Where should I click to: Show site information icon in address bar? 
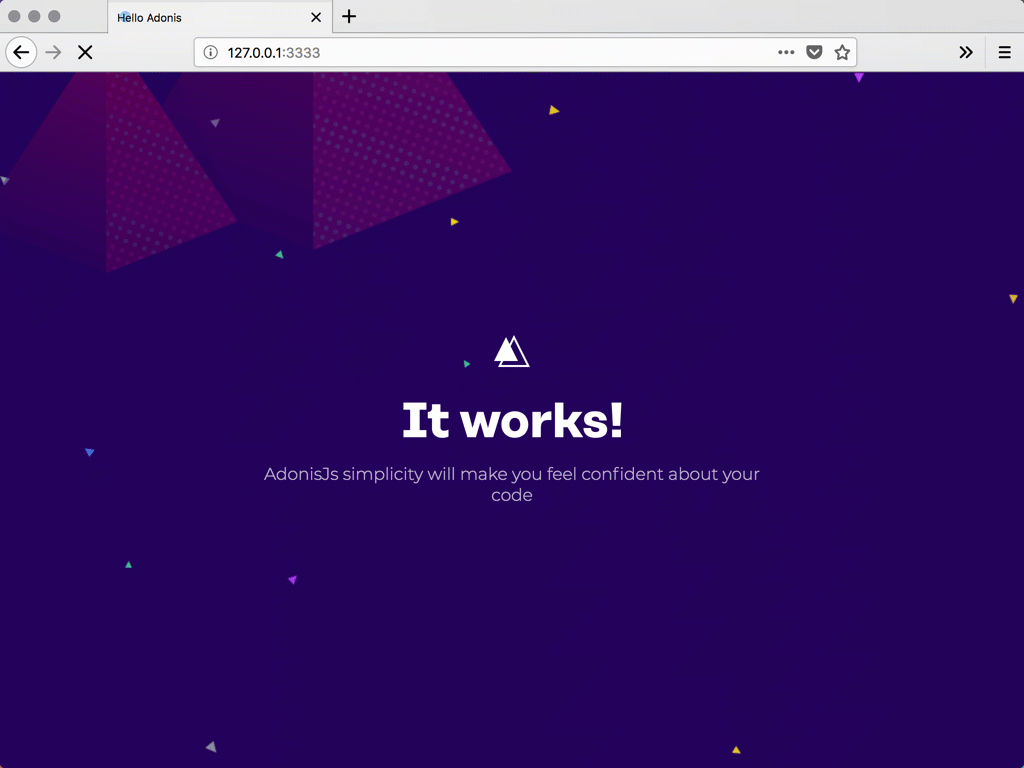[210, 52]
